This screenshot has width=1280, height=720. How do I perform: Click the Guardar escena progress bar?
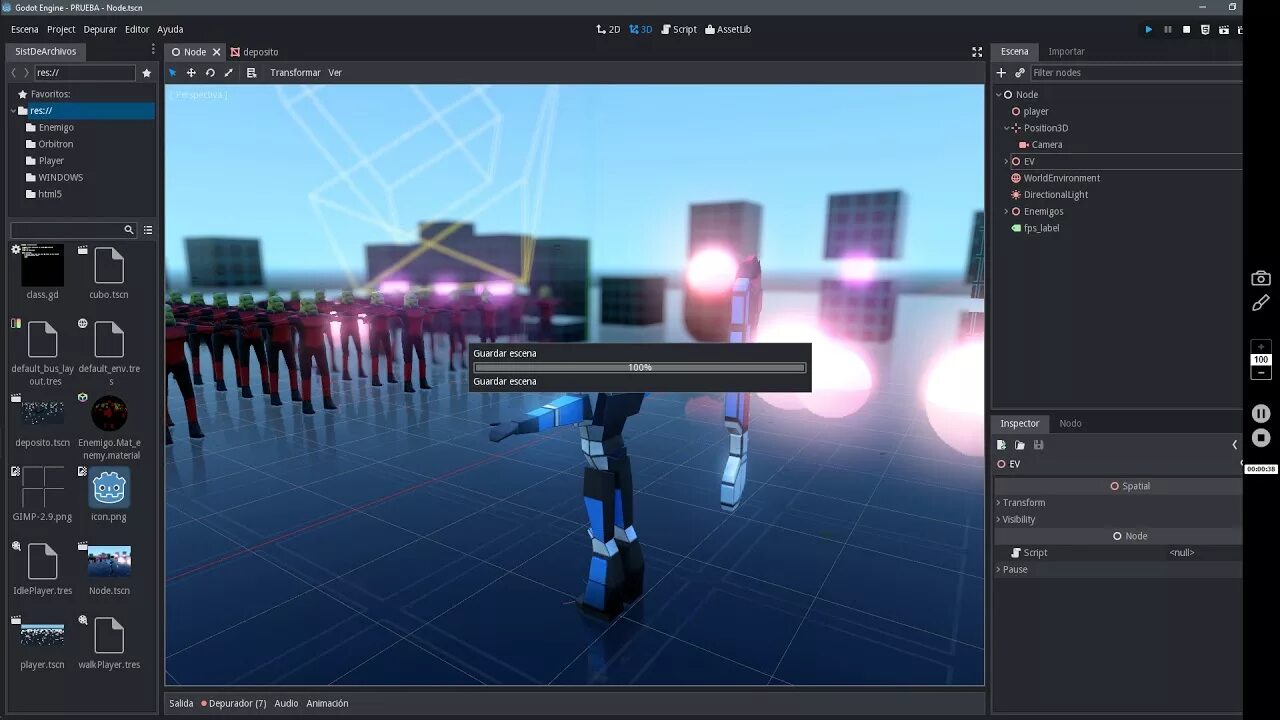639,367
